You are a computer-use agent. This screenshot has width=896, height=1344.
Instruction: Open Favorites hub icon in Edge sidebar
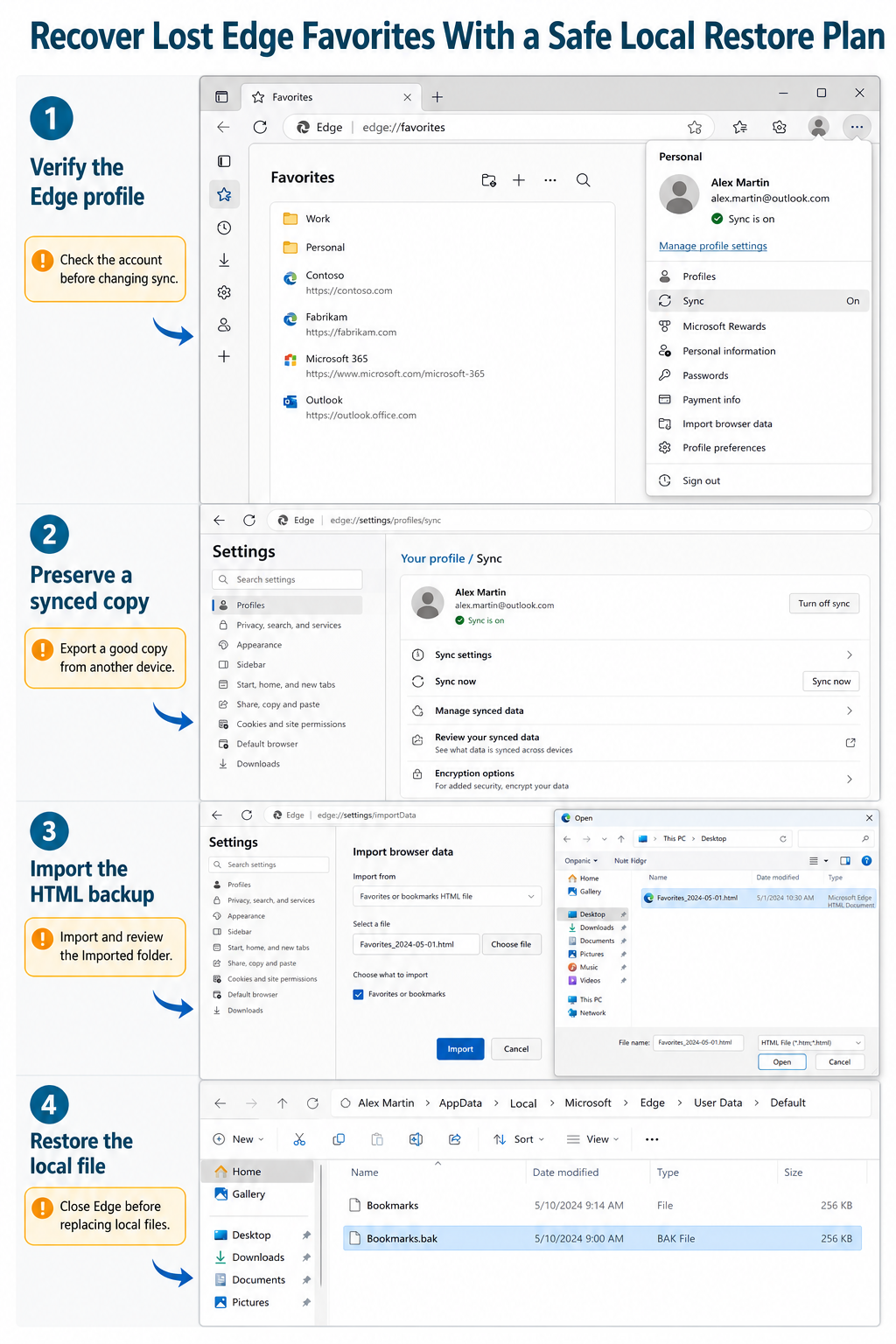tap(224, 194)
